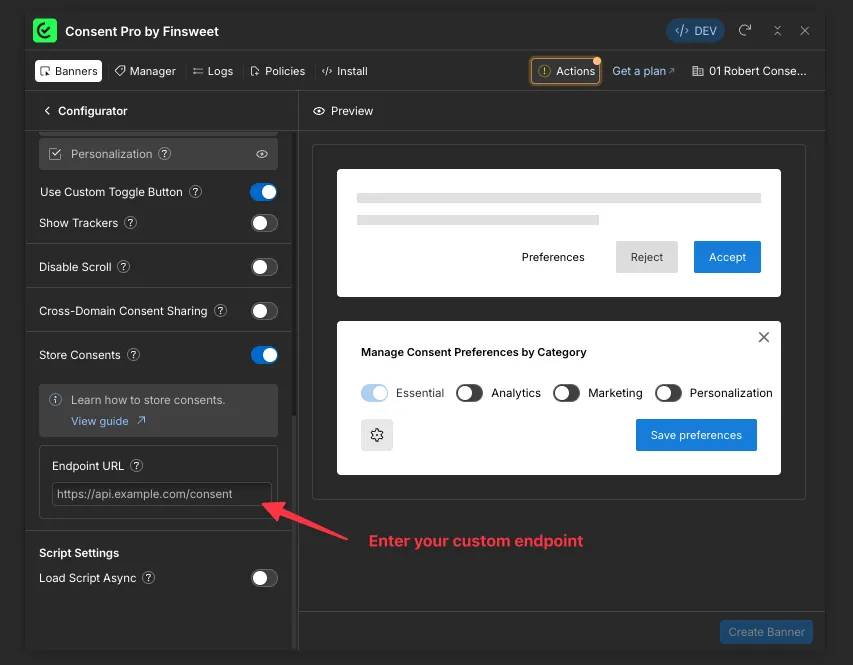Screen dimensions: 853x665
Task: Click the refresh icon in the title bar
Action: (x=744, y=31)
